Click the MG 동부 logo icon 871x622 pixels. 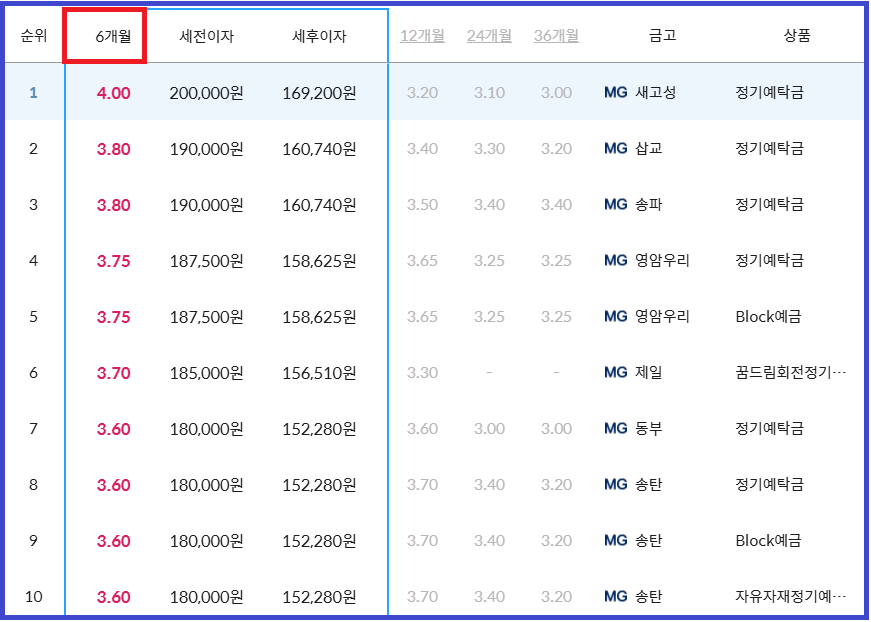click(618, 426)
